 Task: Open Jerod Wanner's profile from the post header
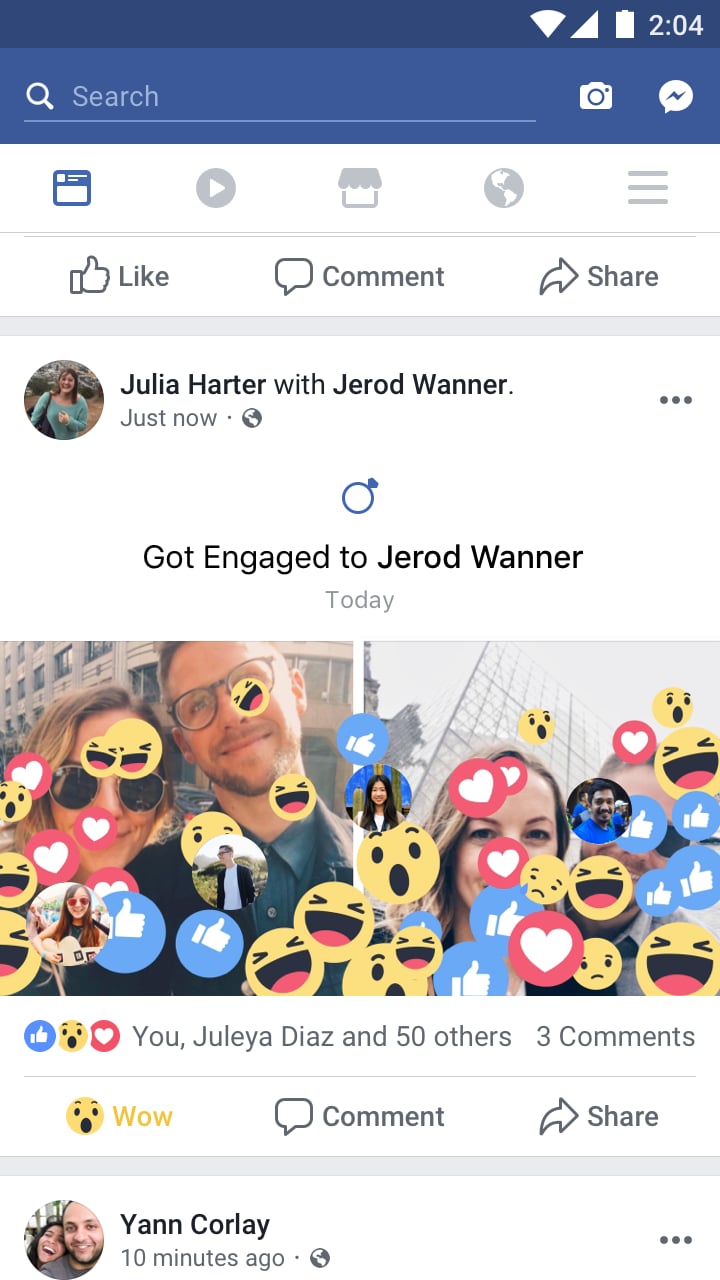(420, 384)
